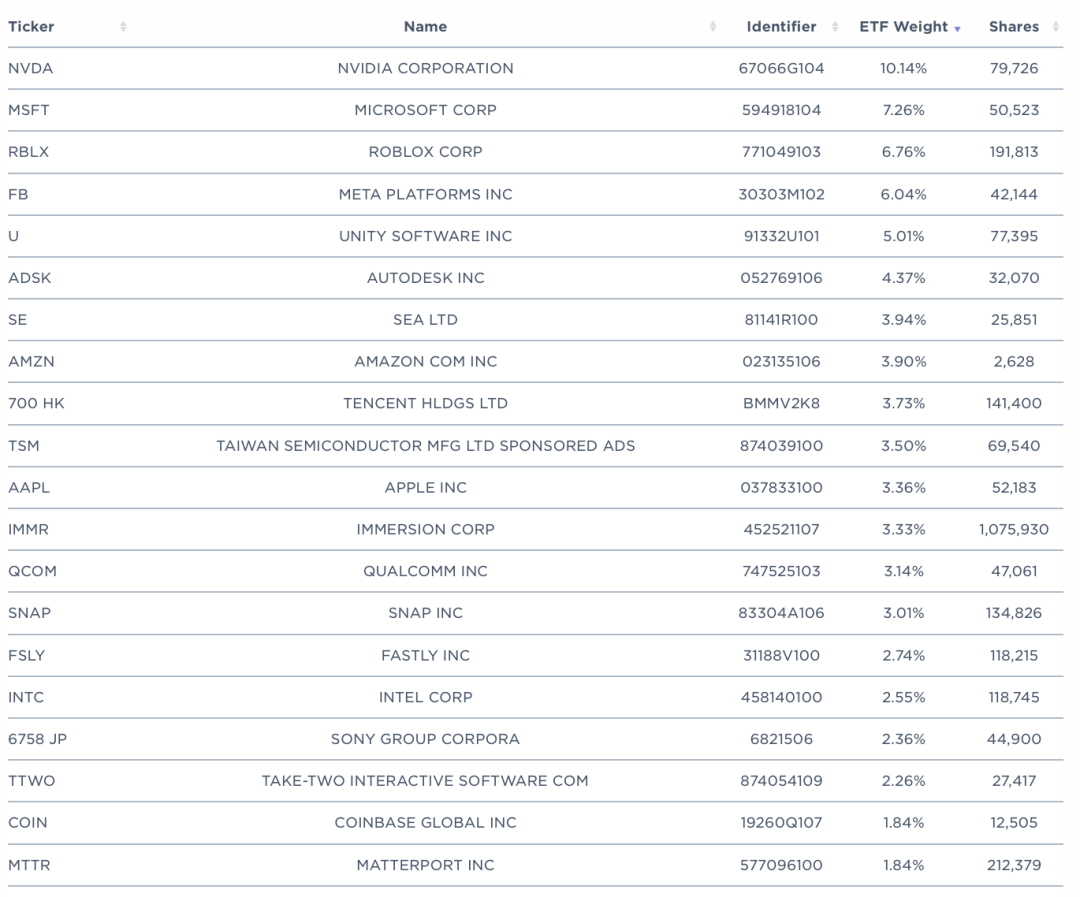The image size is (1080, 897).
Task: Sort table by Ticker header
Action: [32, 27]
